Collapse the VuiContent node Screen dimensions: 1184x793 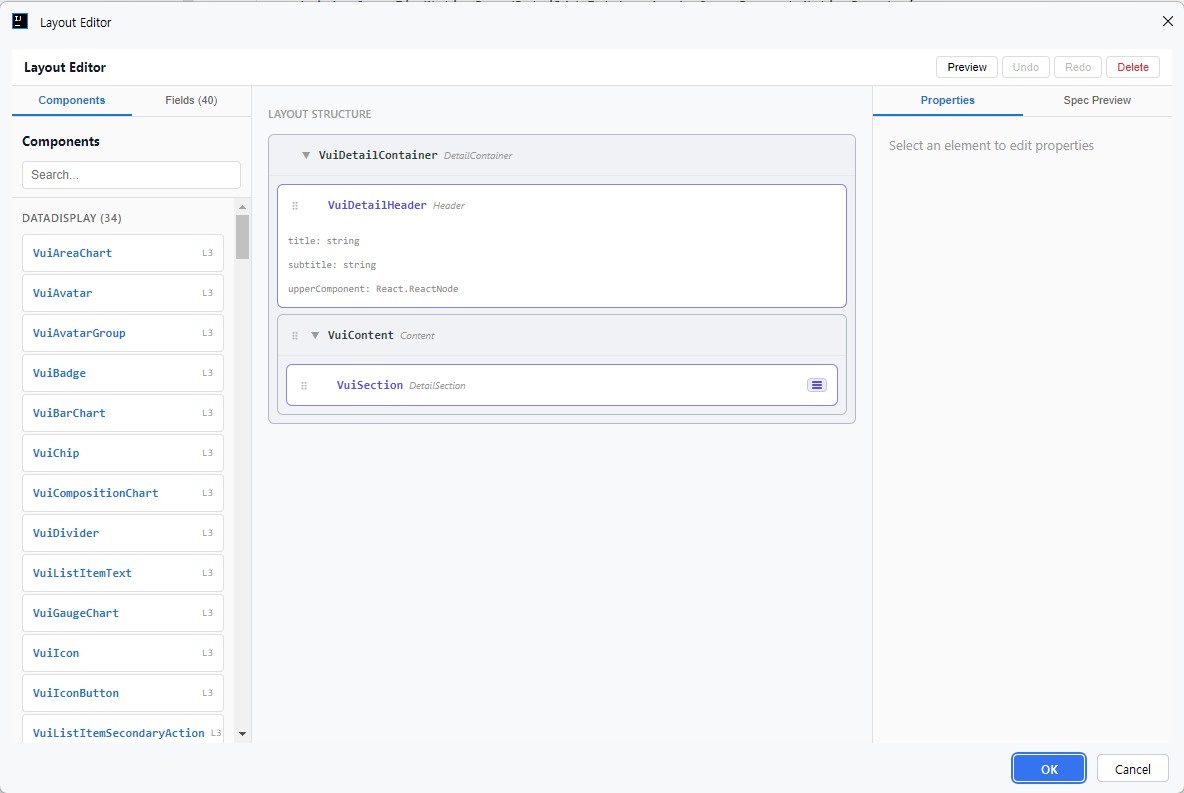[315, 335]
